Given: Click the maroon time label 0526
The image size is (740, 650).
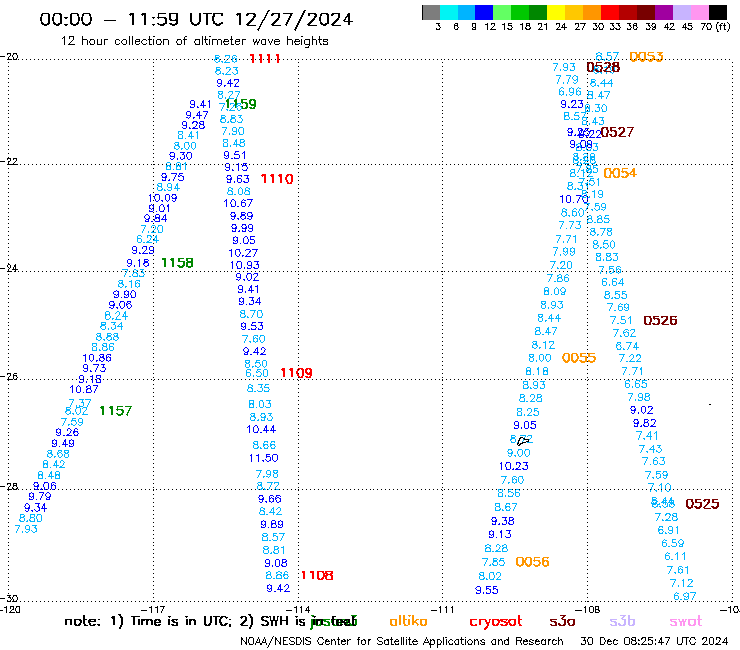Looking at the screenshot, I should (x=660, y=321).
